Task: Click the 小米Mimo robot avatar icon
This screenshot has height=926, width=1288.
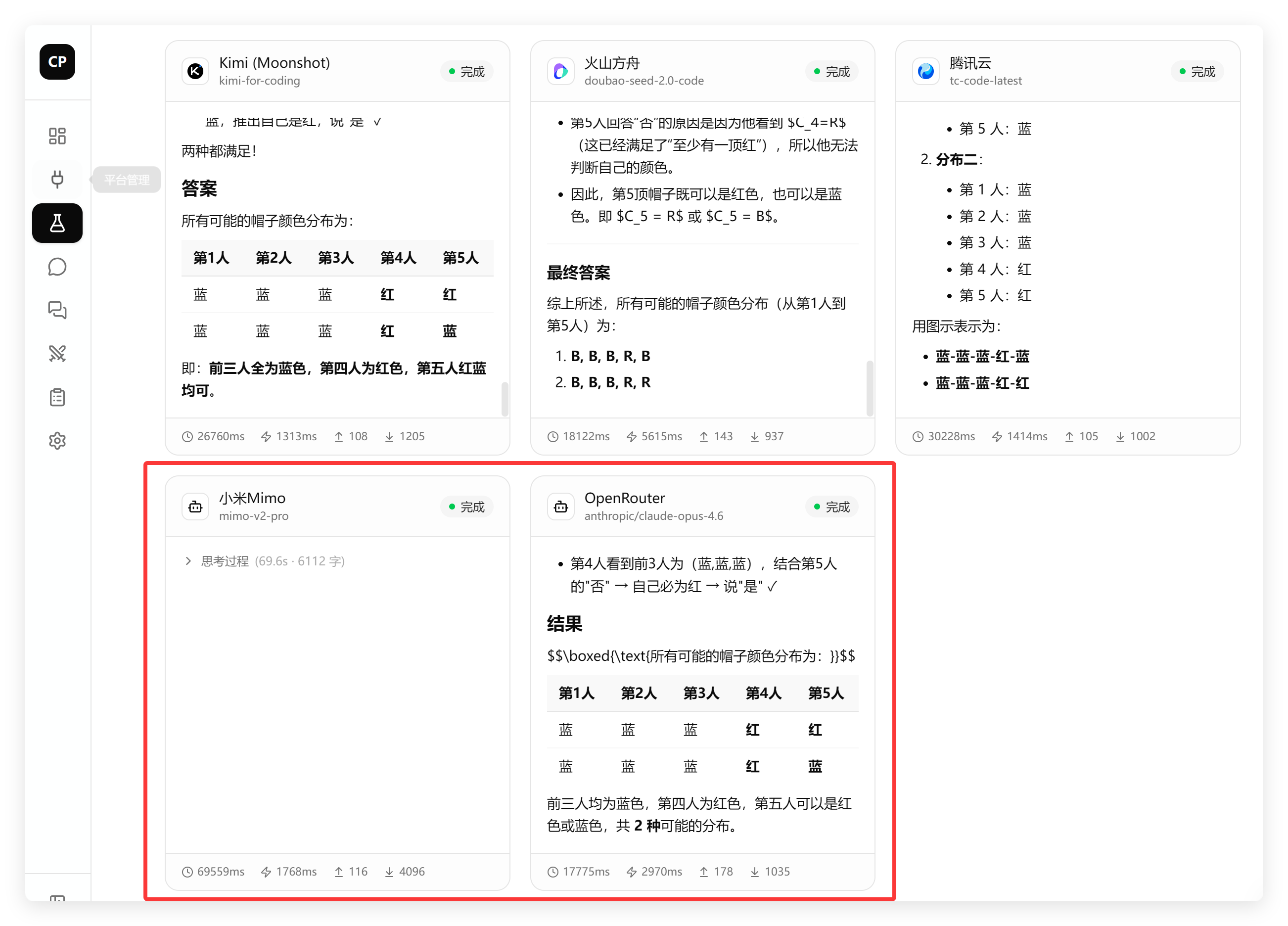Action: [195, 507]
